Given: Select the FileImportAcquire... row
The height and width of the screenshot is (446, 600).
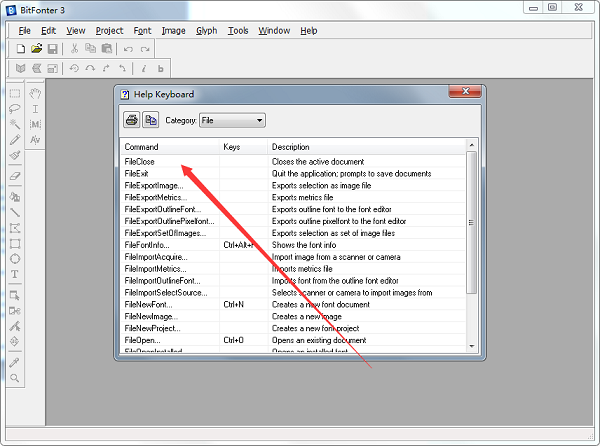Looking at the screenshot, I should click(293, 257).
